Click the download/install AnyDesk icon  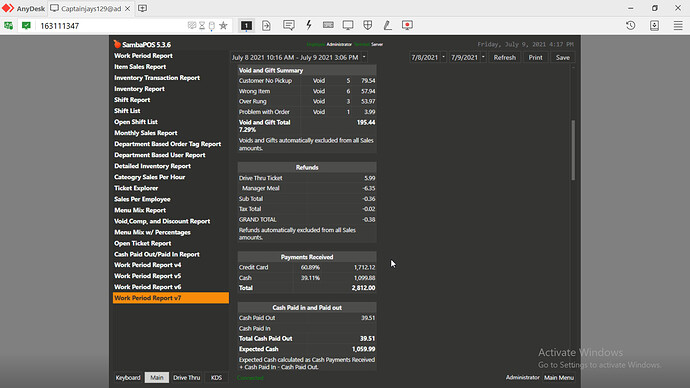click(654, 26)
